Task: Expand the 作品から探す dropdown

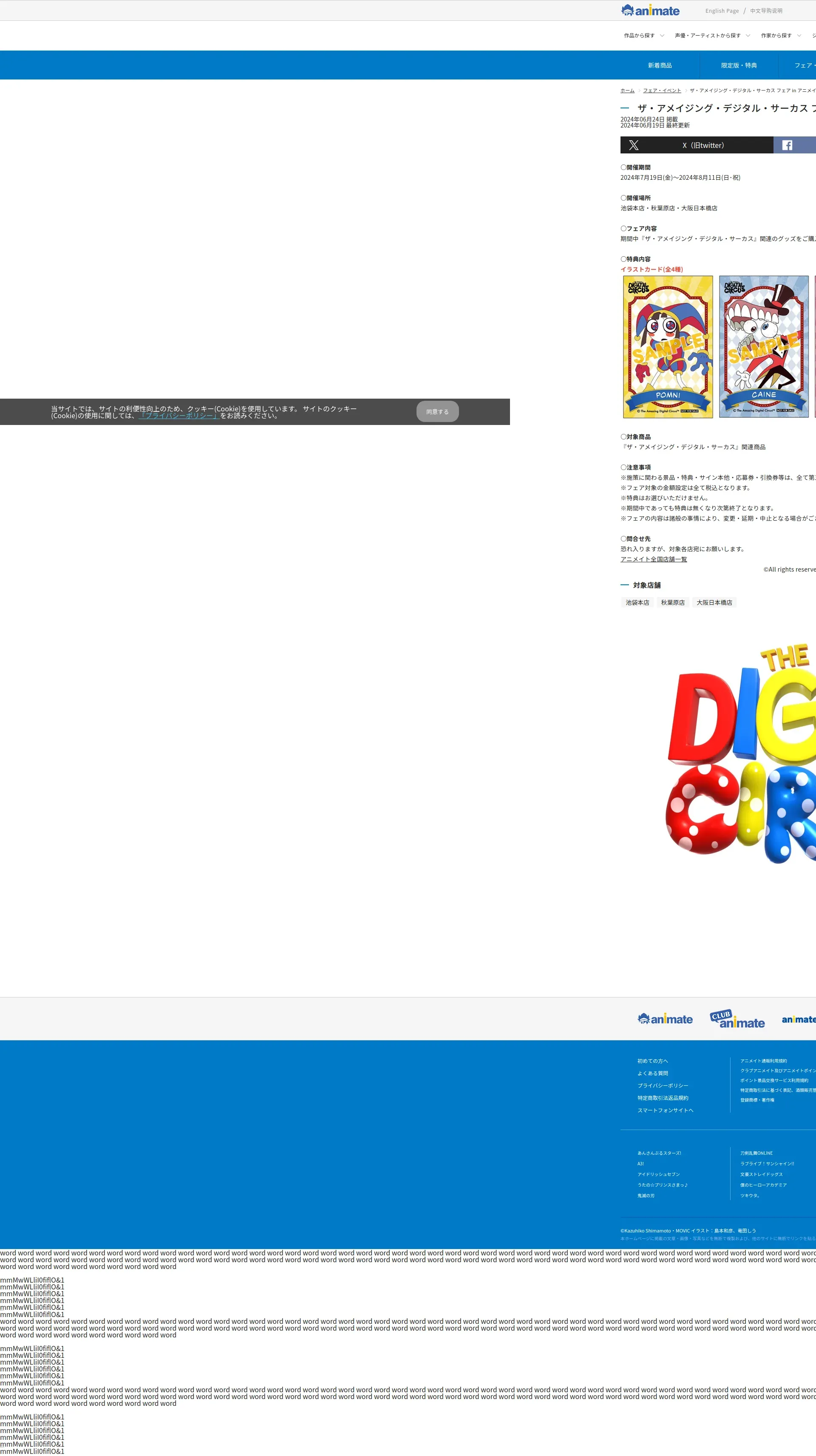Action: [x=643, y=36]
